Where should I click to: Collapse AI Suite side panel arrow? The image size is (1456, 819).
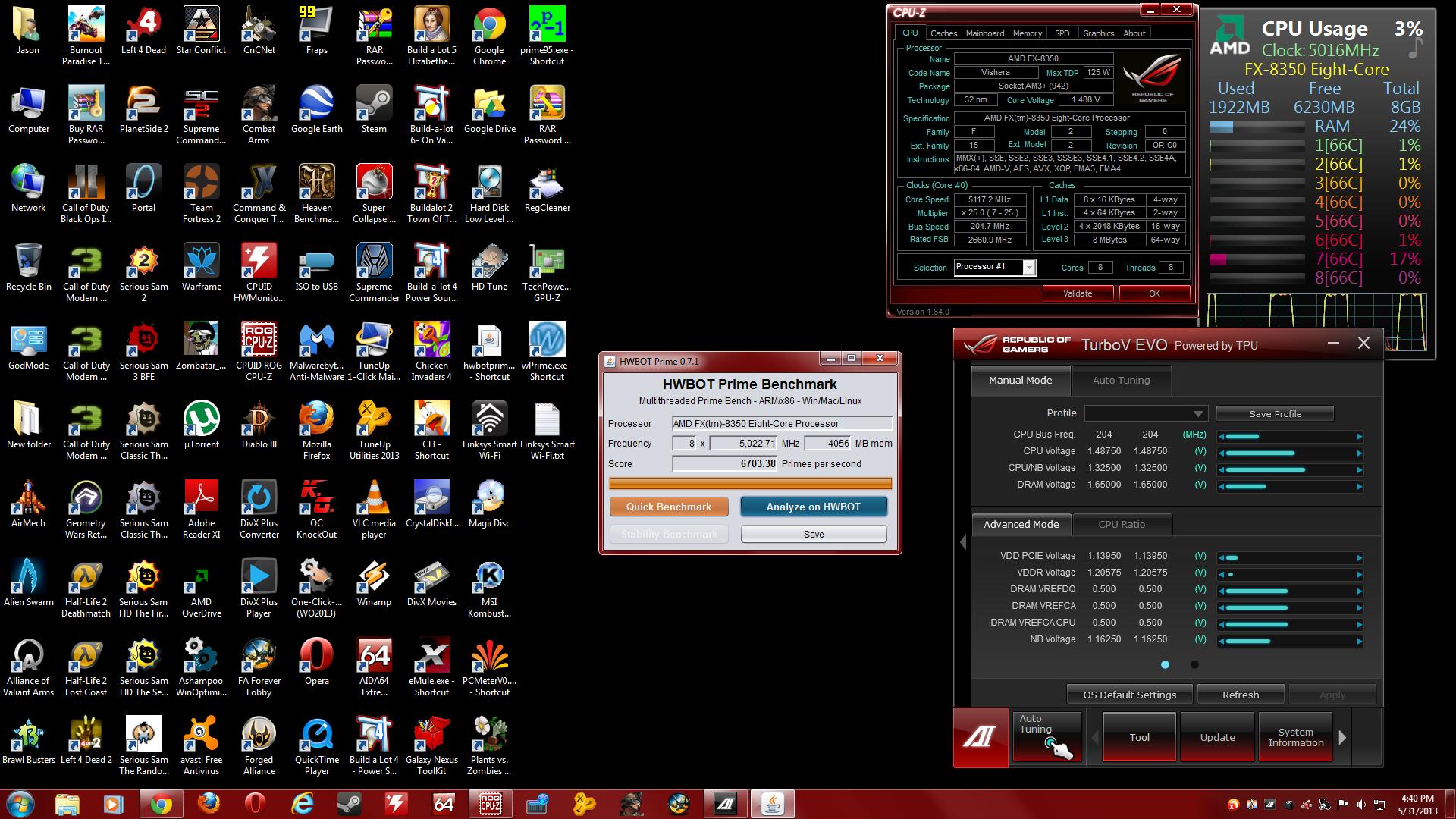coord(963,542)
